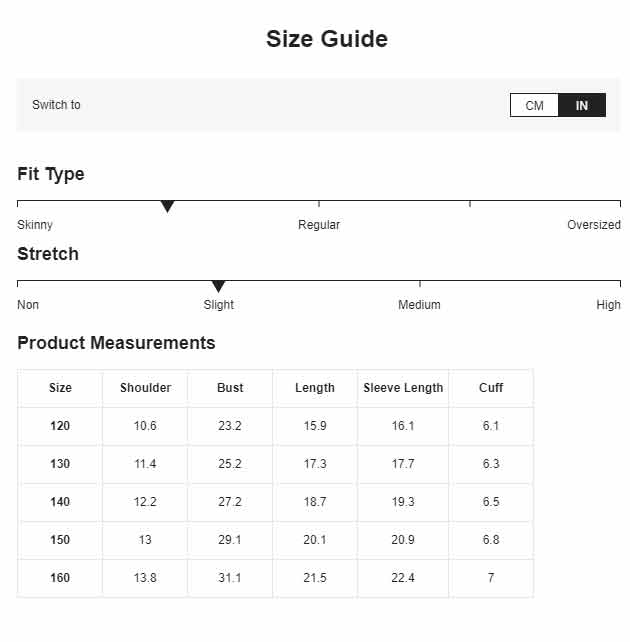The image size is (630, 642).
Task: Click the Medium stretch label
Action: point(419,305)
